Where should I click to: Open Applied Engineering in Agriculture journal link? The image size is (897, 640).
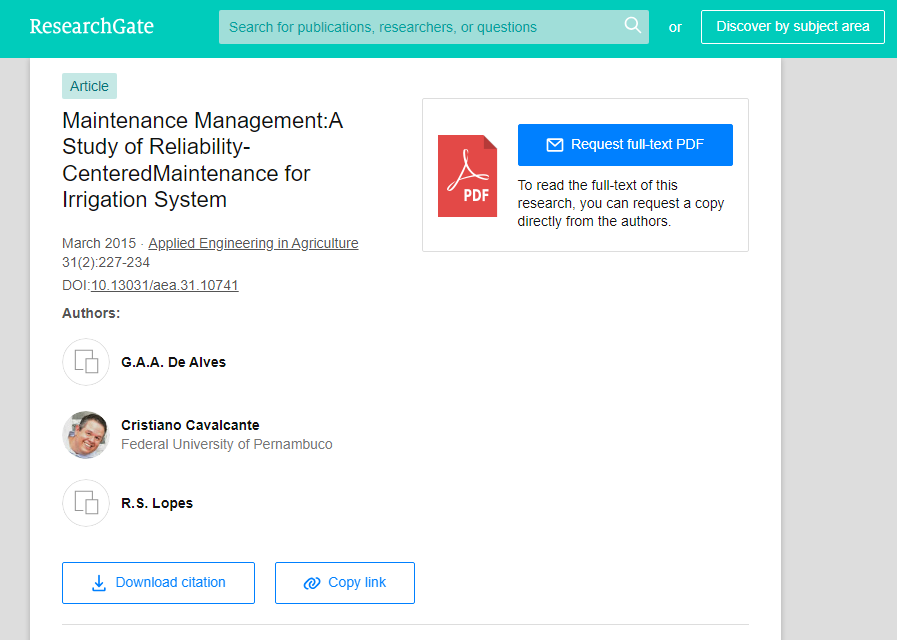[x=253, y=243]
